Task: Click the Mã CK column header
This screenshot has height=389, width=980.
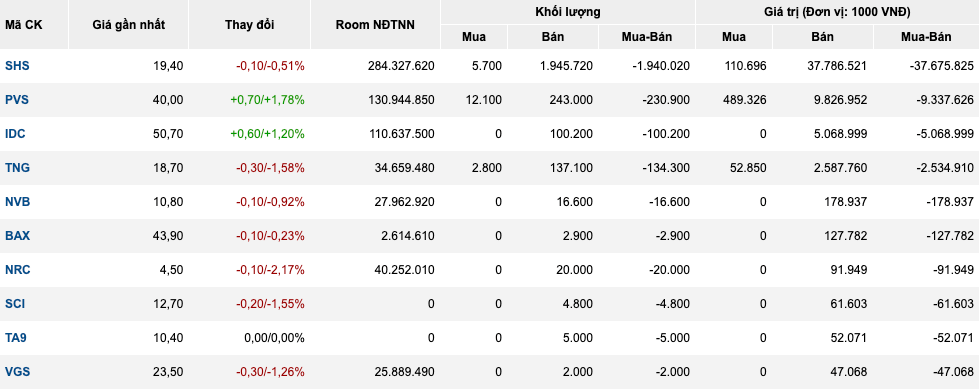Action: [x=24, y=25]
